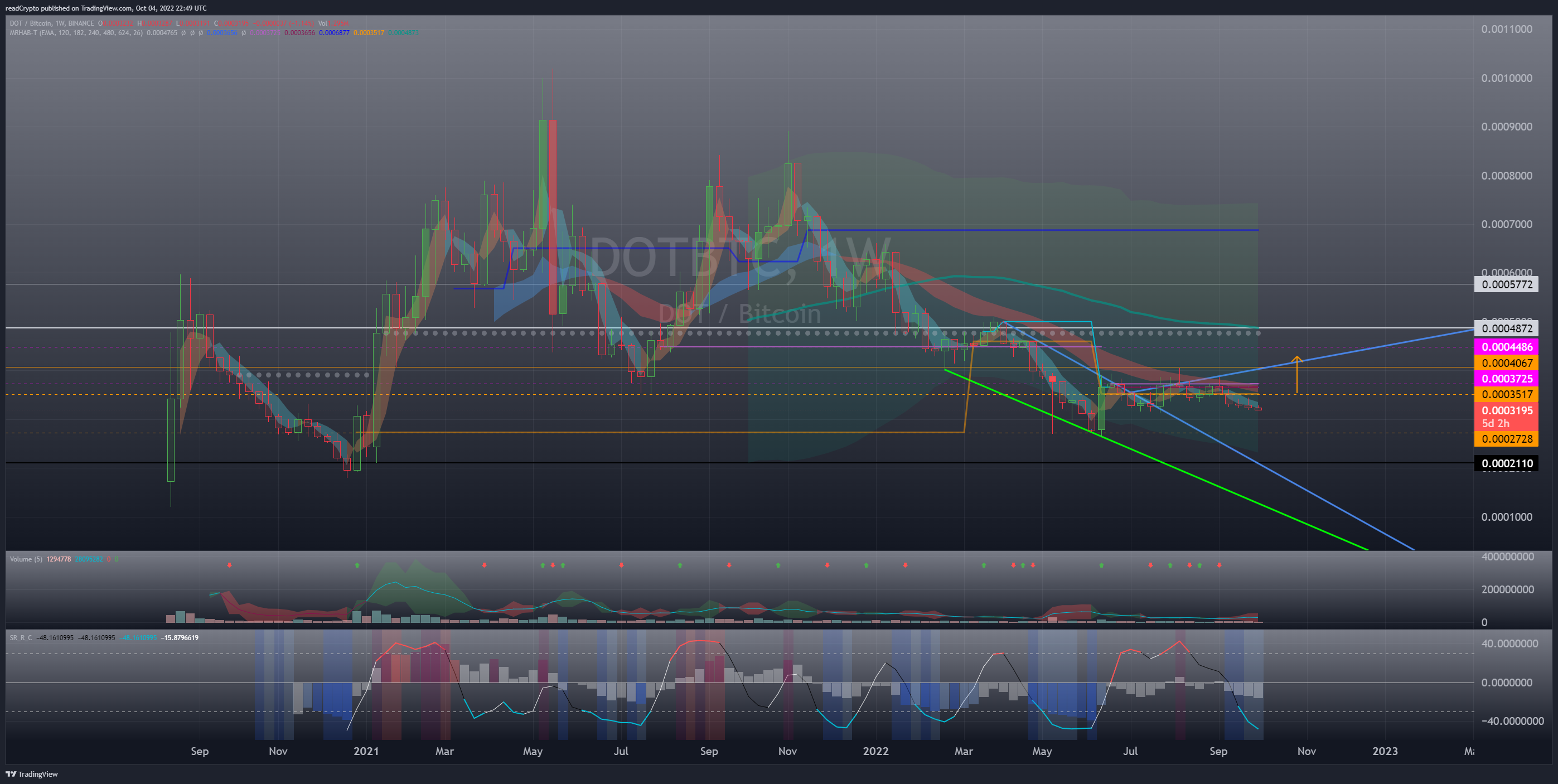Click the teal 0.0004873 value in MRHAB-T legend
Screen dimensions: 1558x784
point(403,33)
